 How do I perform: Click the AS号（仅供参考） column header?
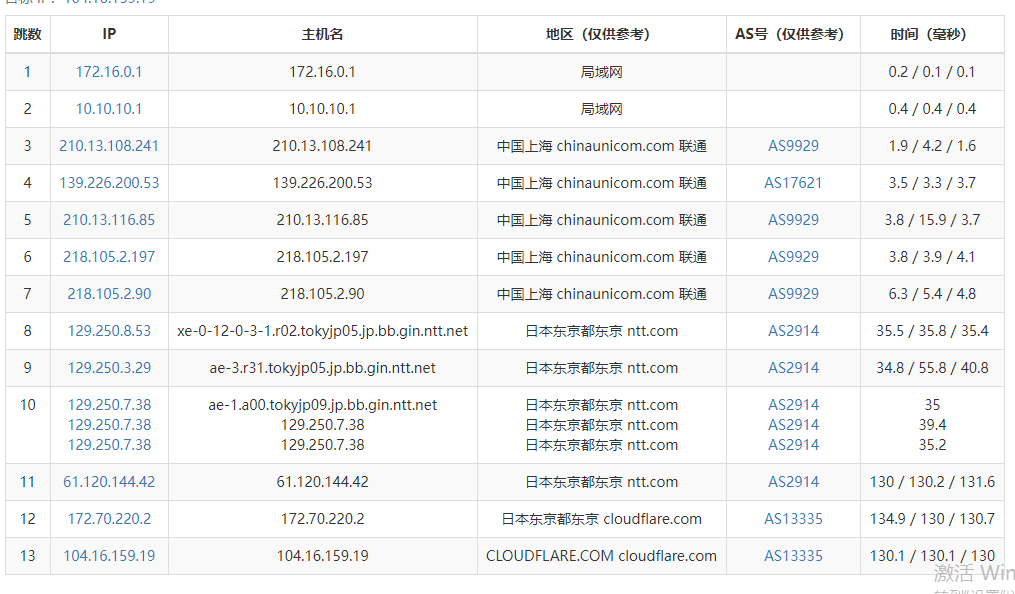click(x=793, y=34)
